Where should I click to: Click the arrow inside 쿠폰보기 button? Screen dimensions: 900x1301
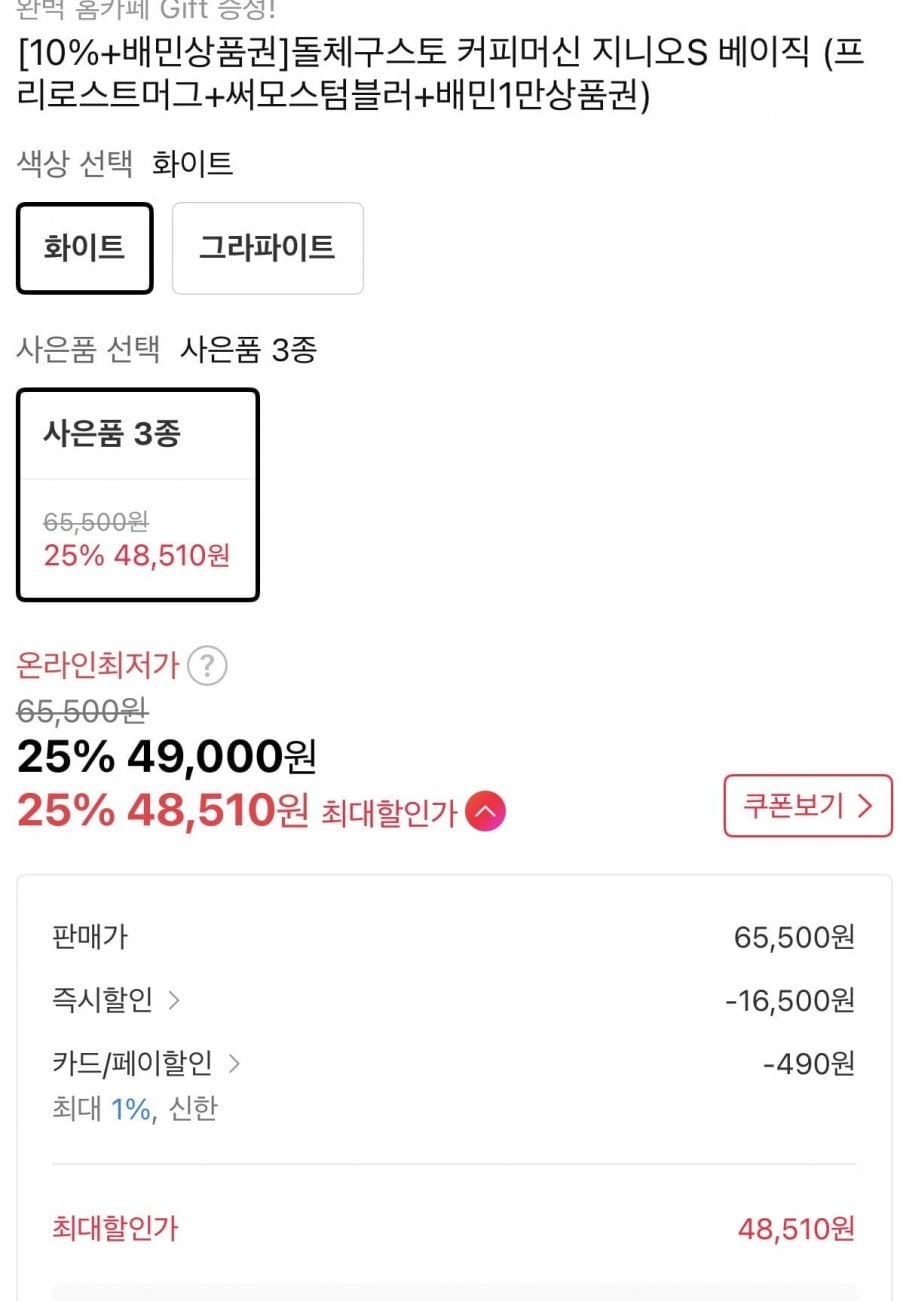click(866, 806)
